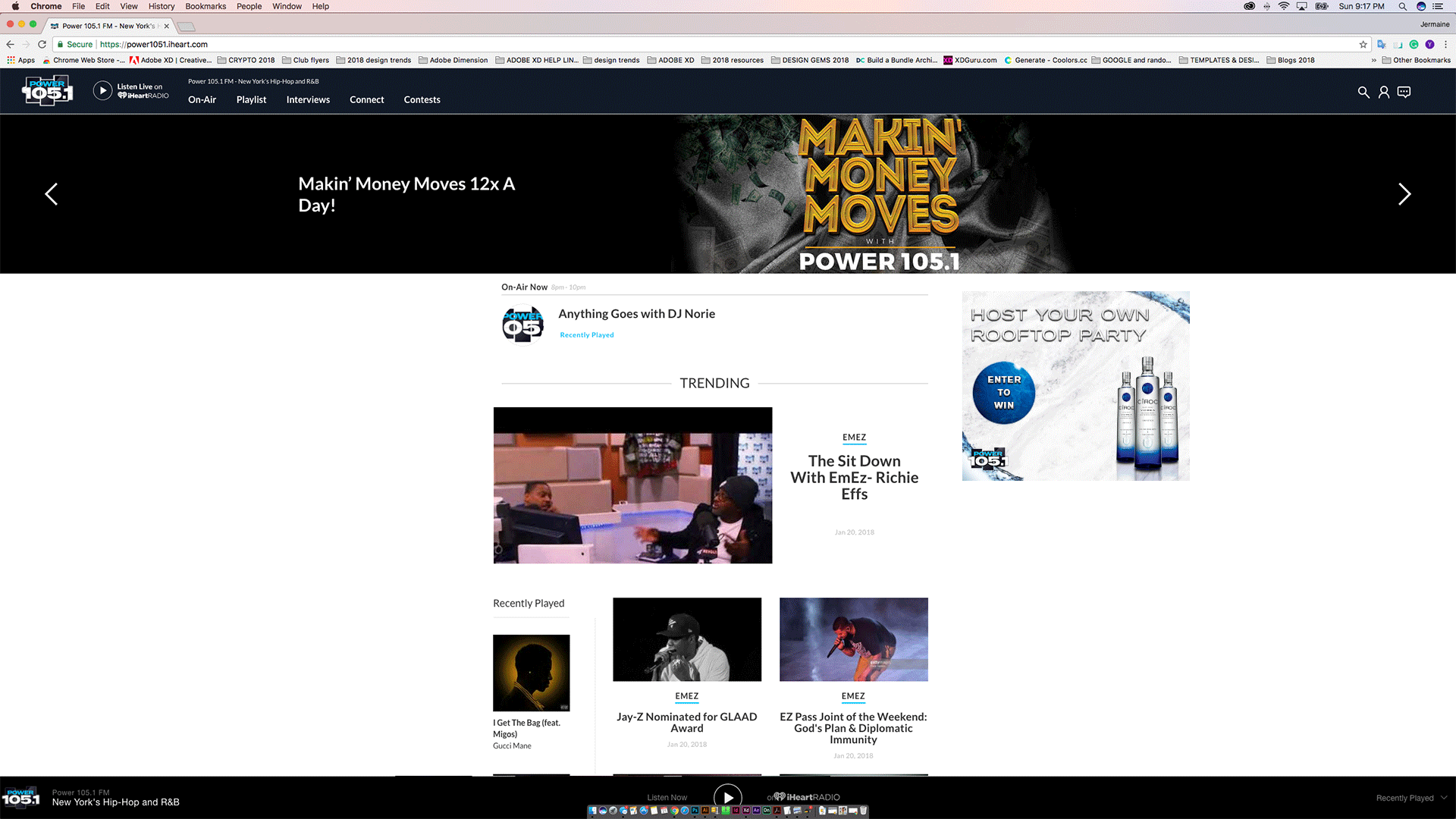Screen dimensions: 1456x819
Task: Open the user account profile icon
Action: [1384, 92]
